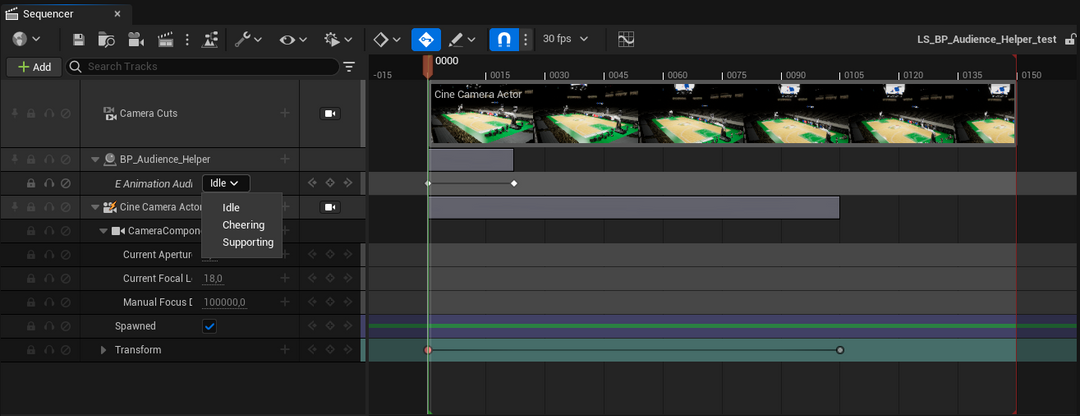This screenshot has width=1080, height=416.
Task: Expand the Transform track
Action: click(104, 350)
